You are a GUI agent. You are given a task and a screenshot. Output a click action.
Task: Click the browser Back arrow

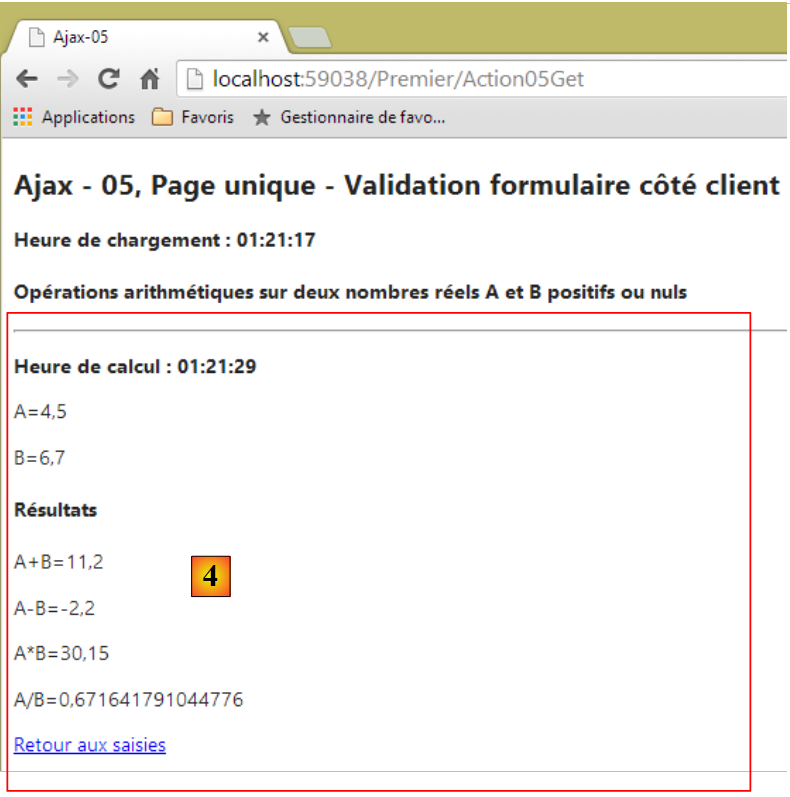click(27, 79)
